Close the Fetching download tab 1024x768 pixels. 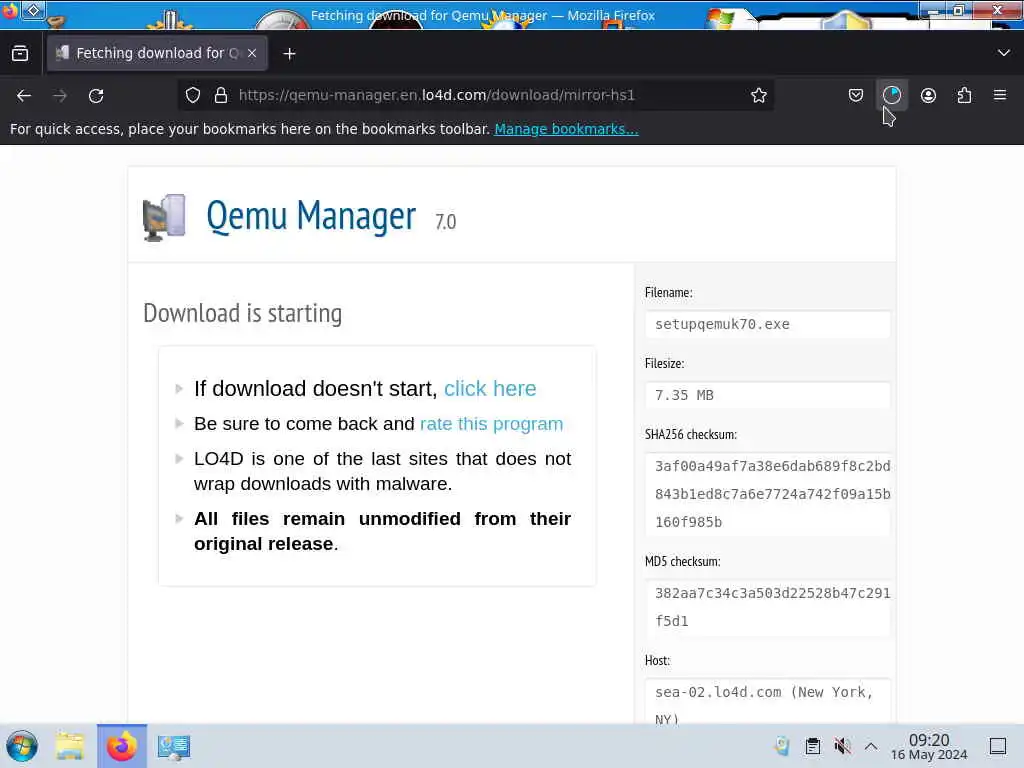click(x=252, y=53)
